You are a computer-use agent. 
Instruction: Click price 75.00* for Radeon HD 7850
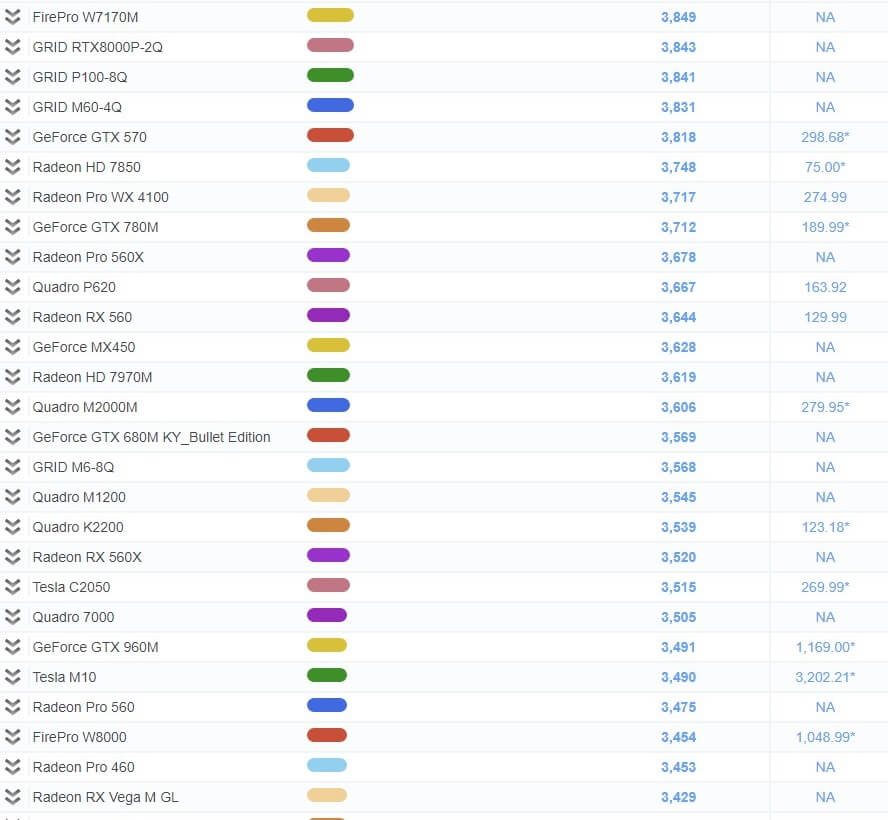825,168
